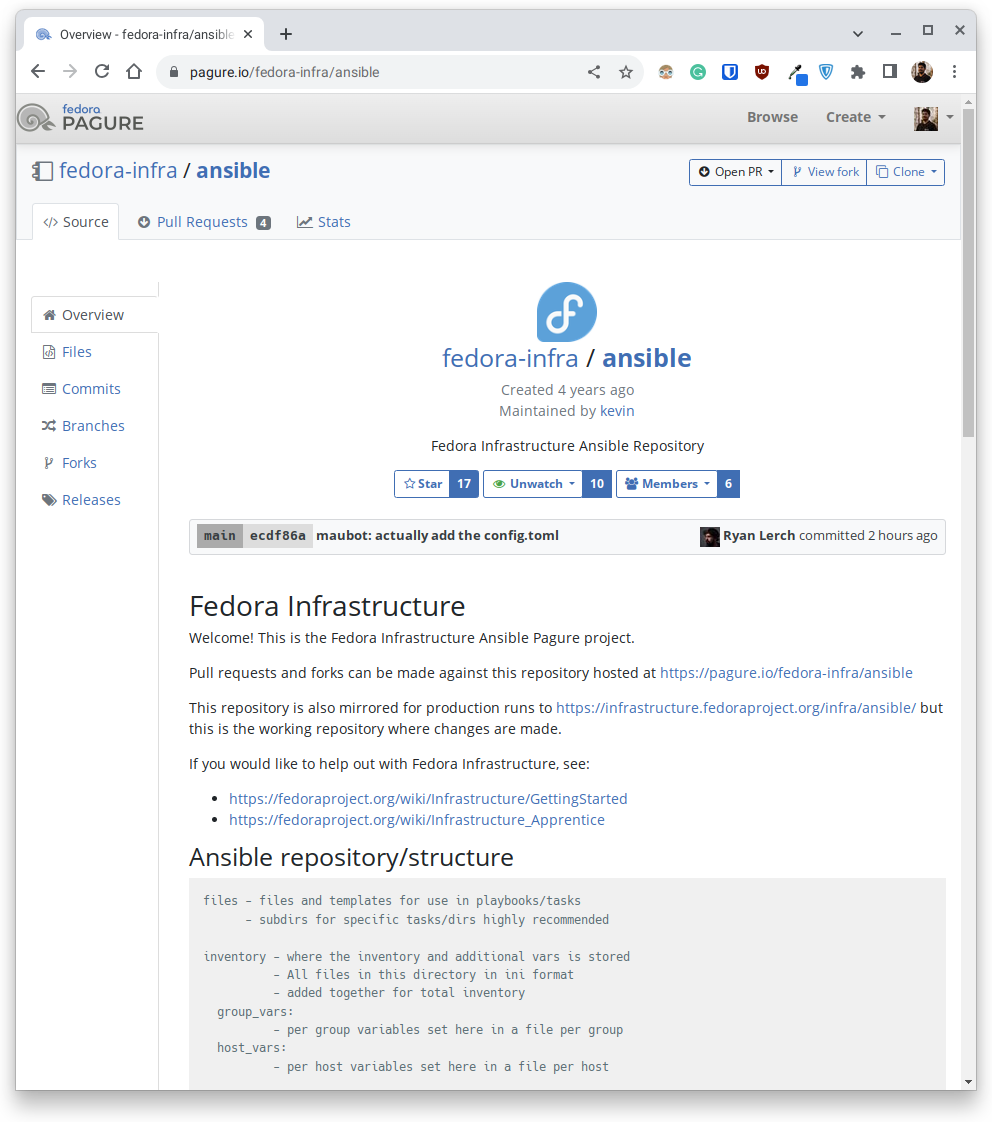Screen dimensions: 992x1122
Task: Reload the page with the refresh icon
Action: point(102,72)
